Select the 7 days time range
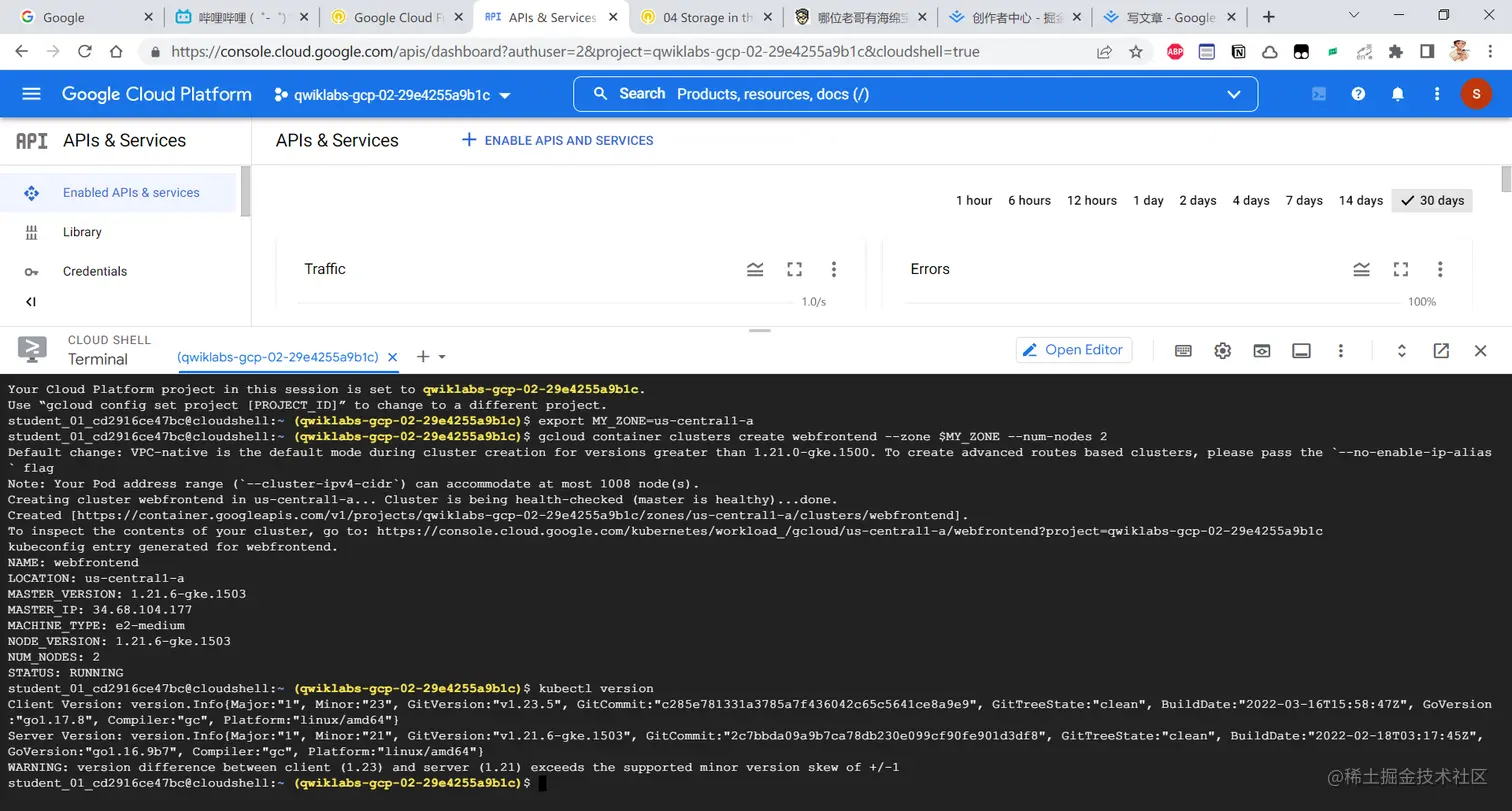The width and height of the screenshot is (1512, 811). coord(1304,201)
